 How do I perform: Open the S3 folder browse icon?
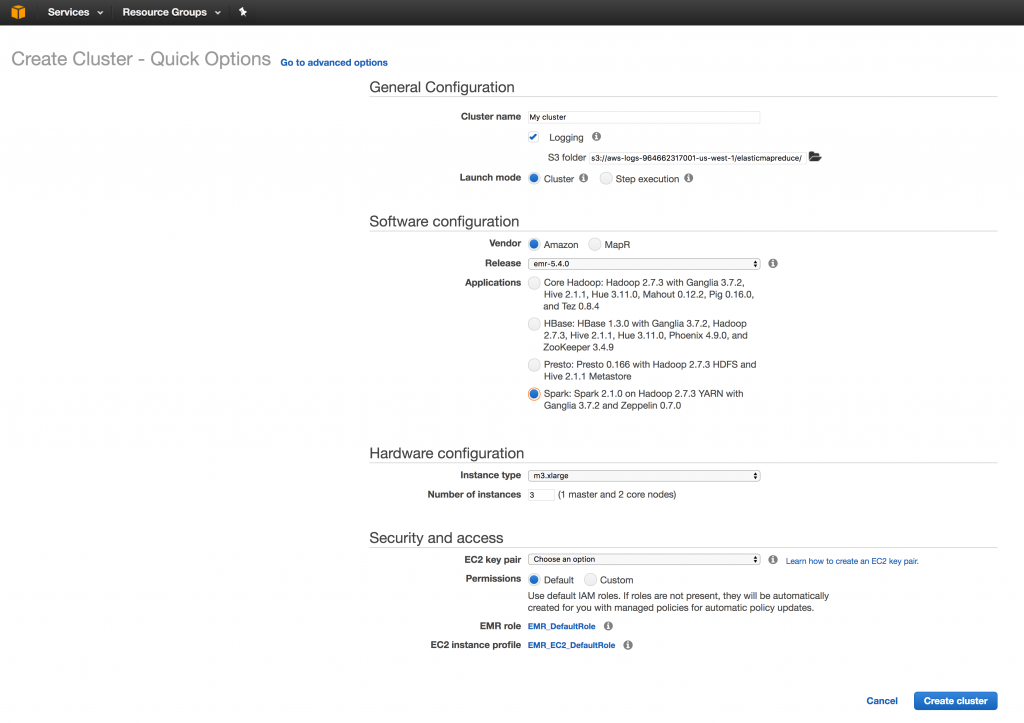coord(815,157)
